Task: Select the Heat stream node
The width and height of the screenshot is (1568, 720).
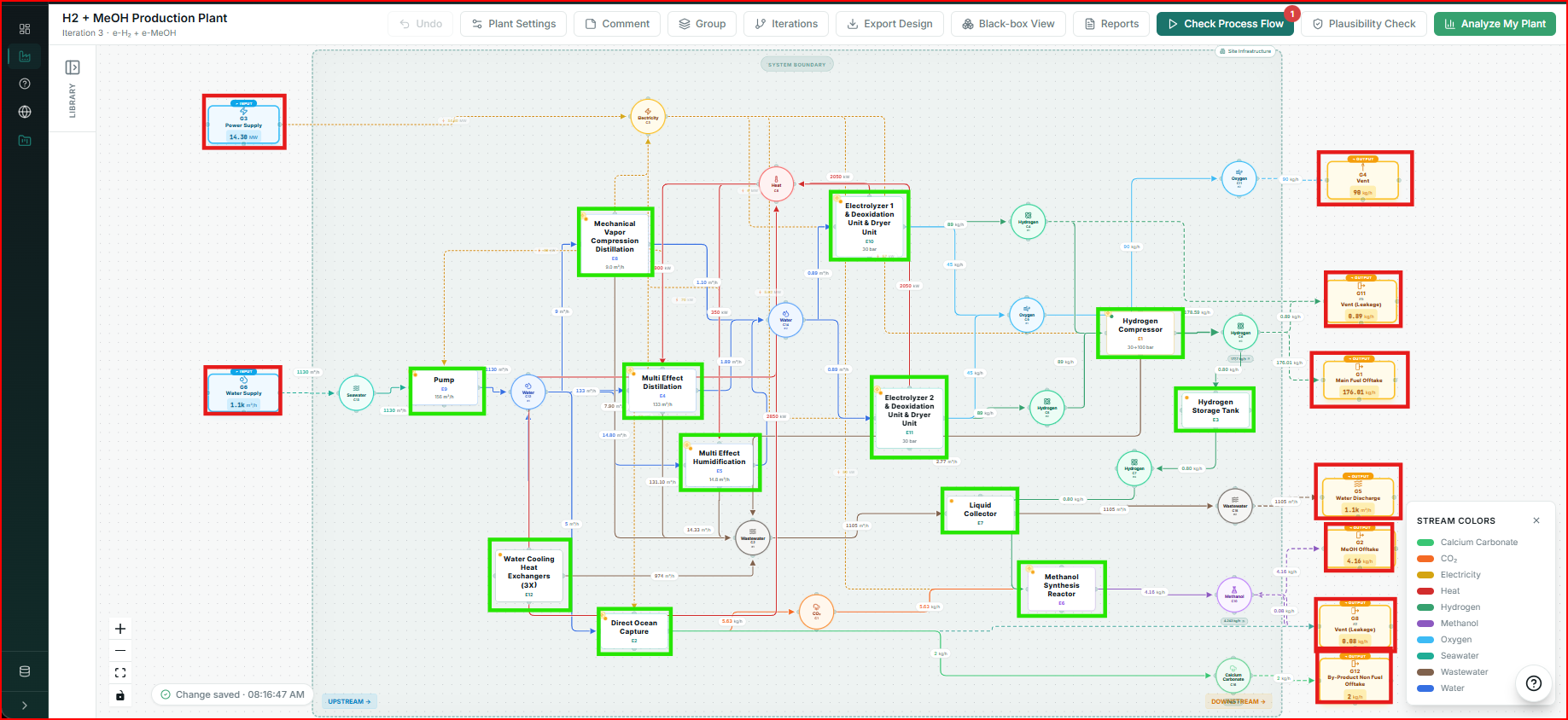Action: 776,184
